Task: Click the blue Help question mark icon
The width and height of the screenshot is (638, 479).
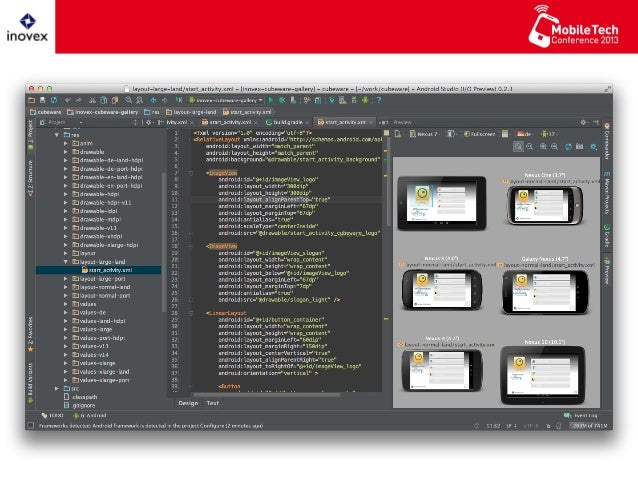Action: pyautogui.click(x=379, y=100)
